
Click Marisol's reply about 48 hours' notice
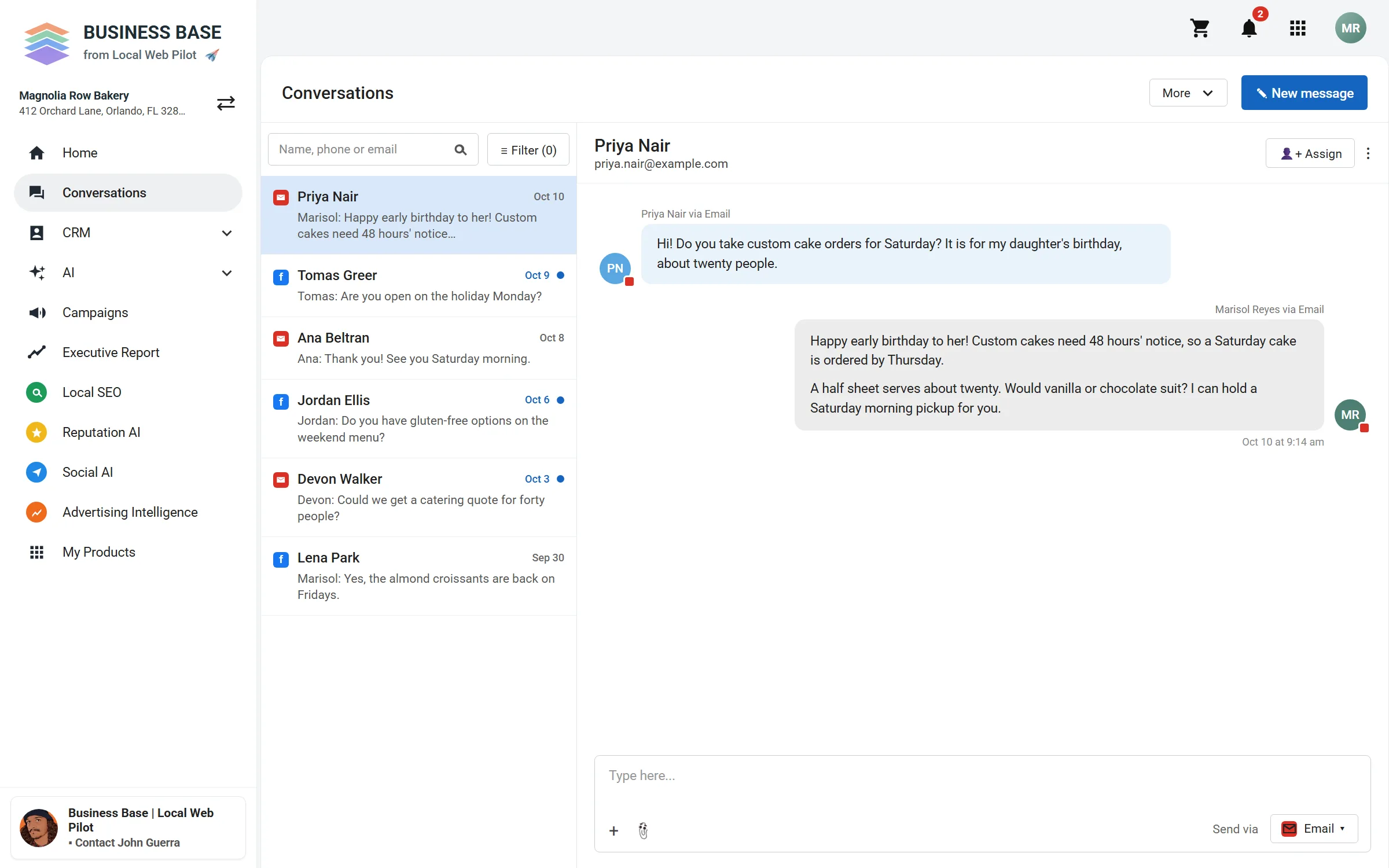tap(1059, 374)
